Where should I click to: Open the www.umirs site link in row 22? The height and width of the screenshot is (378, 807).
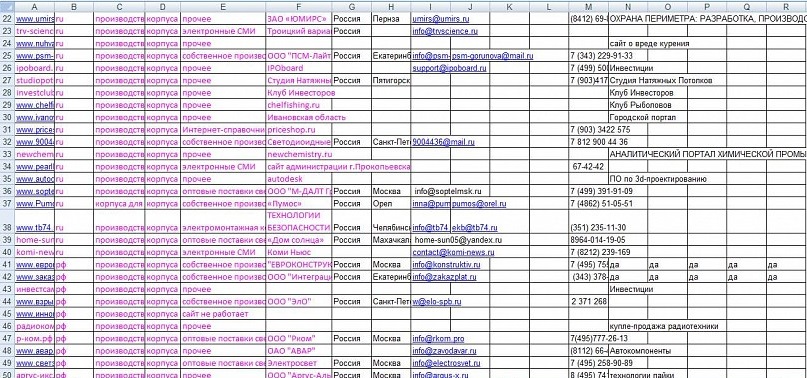pos(34,19)
